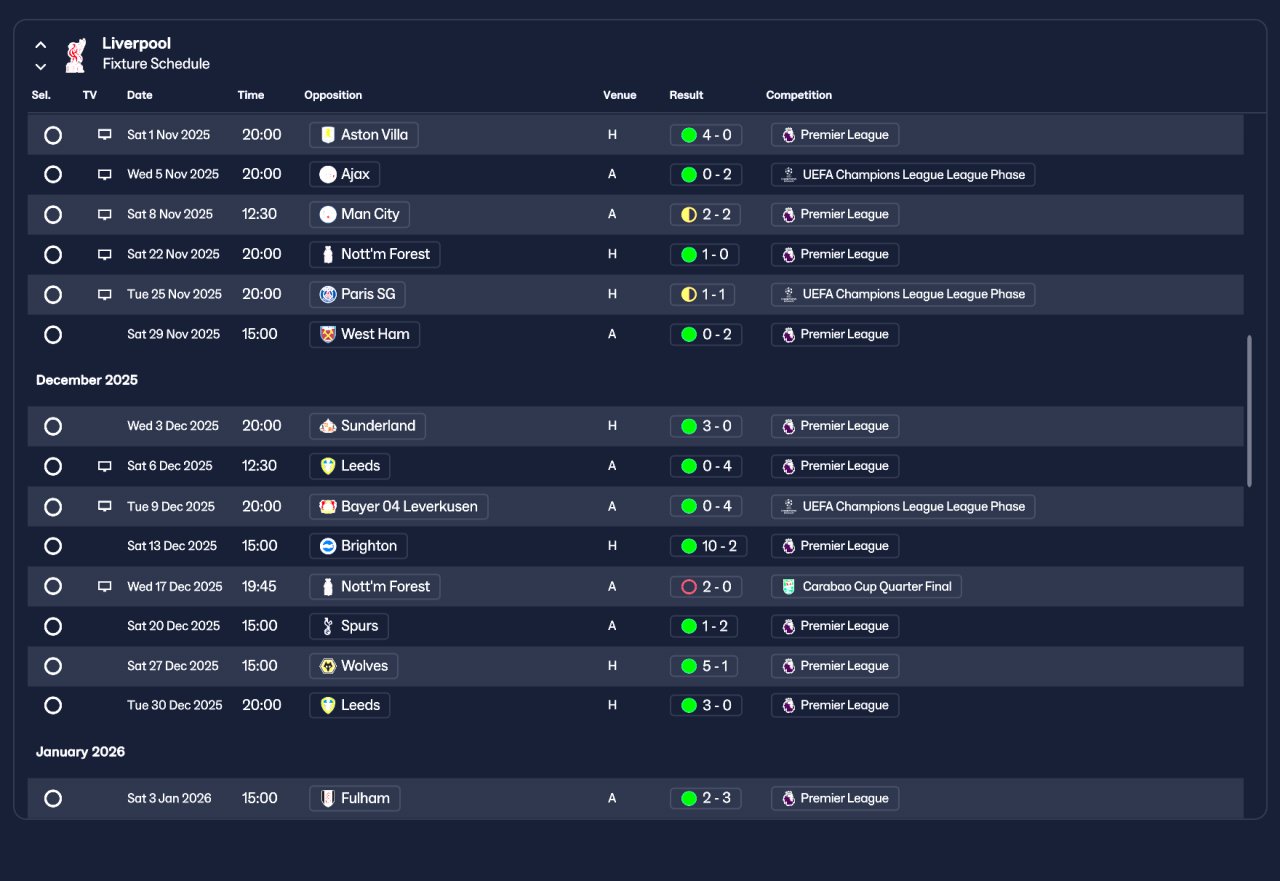Screen dimensions: 1280x881
Task: Click the green win indicator in Brighton row
Action: tap(688, 546)
